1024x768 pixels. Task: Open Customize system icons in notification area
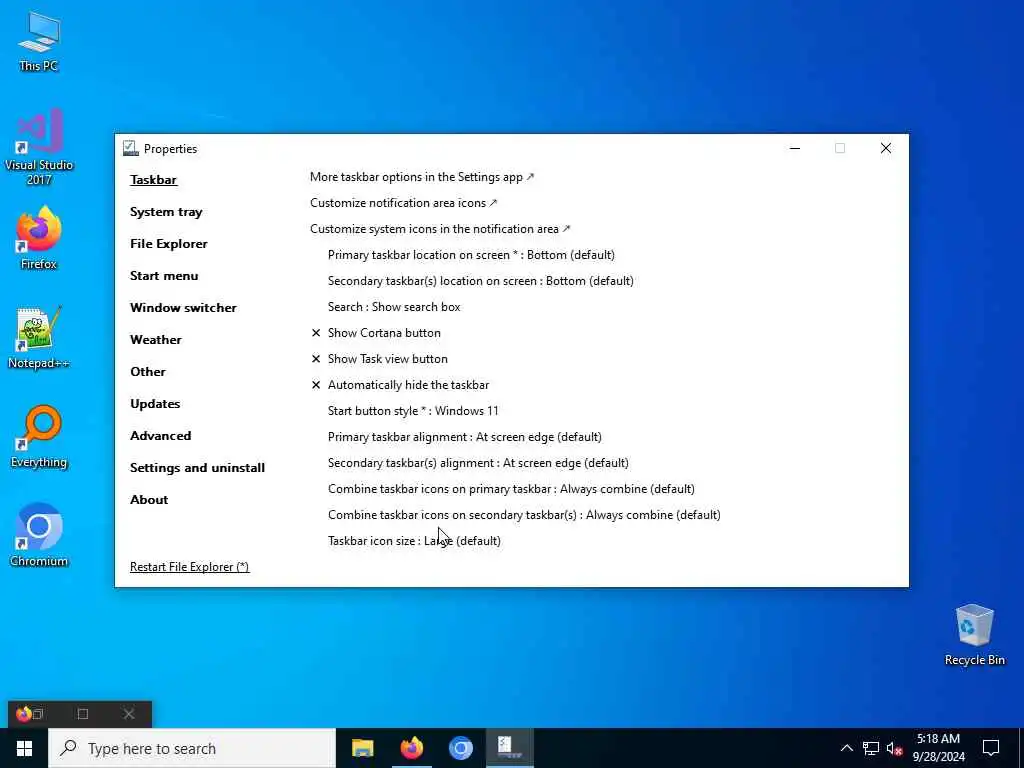tap(440, 229)
